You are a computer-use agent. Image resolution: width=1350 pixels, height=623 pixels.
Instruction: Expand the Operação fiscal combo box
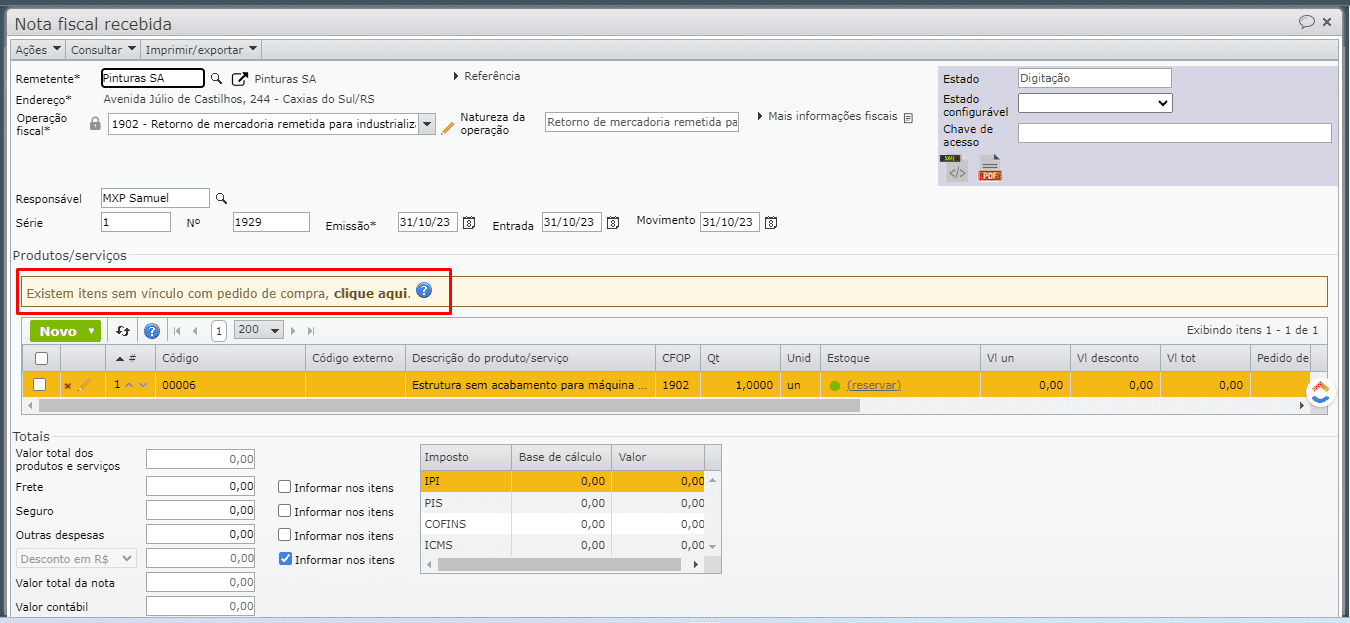pos(427,124)
